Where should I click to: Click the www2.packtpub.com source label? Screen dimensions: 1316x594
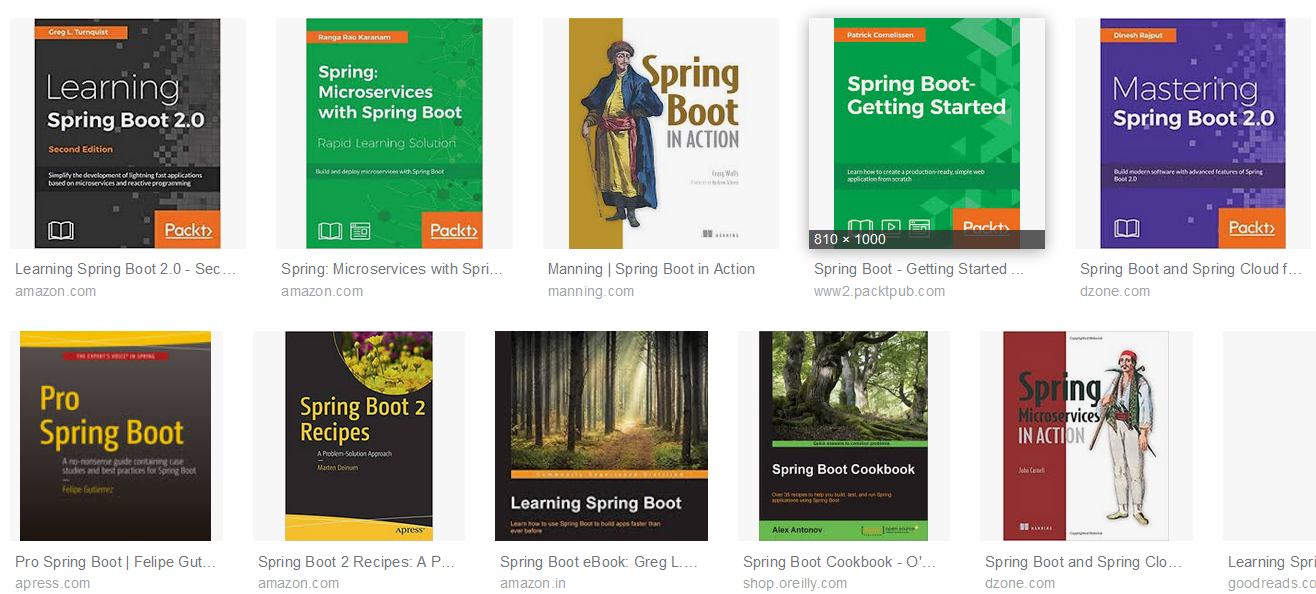coord(879,291)
